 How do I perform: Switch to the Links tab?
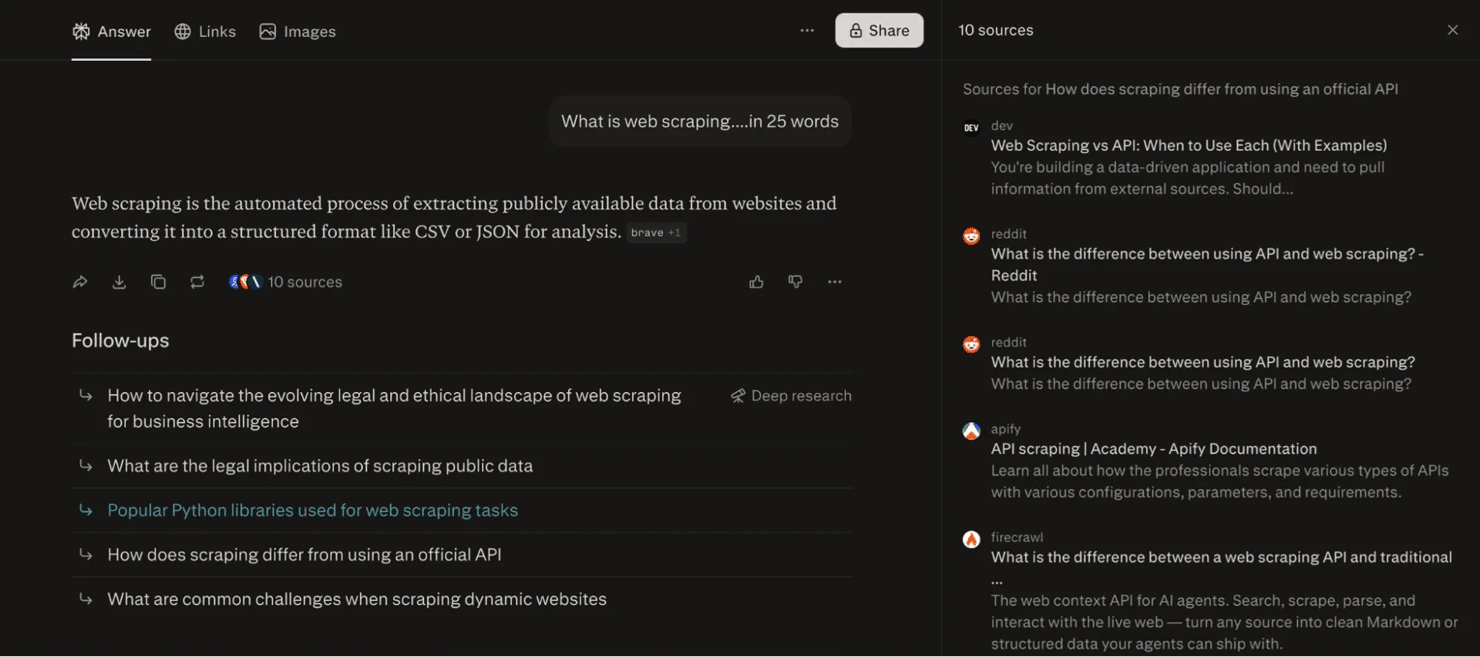[x=205, y=31]
